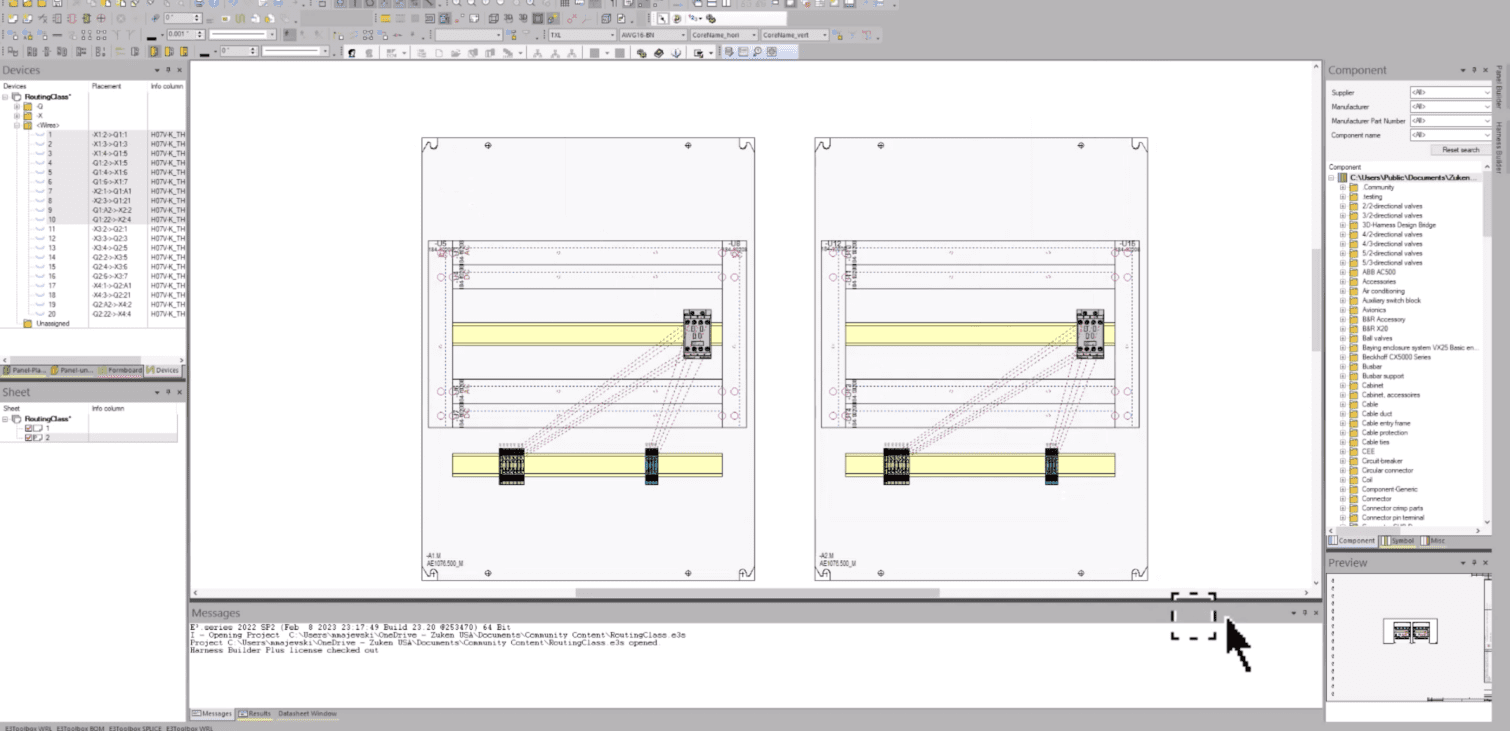1510x731 pixels.
Task: Click the wire icon of wire 1
Action: click(x=40, y=134)
